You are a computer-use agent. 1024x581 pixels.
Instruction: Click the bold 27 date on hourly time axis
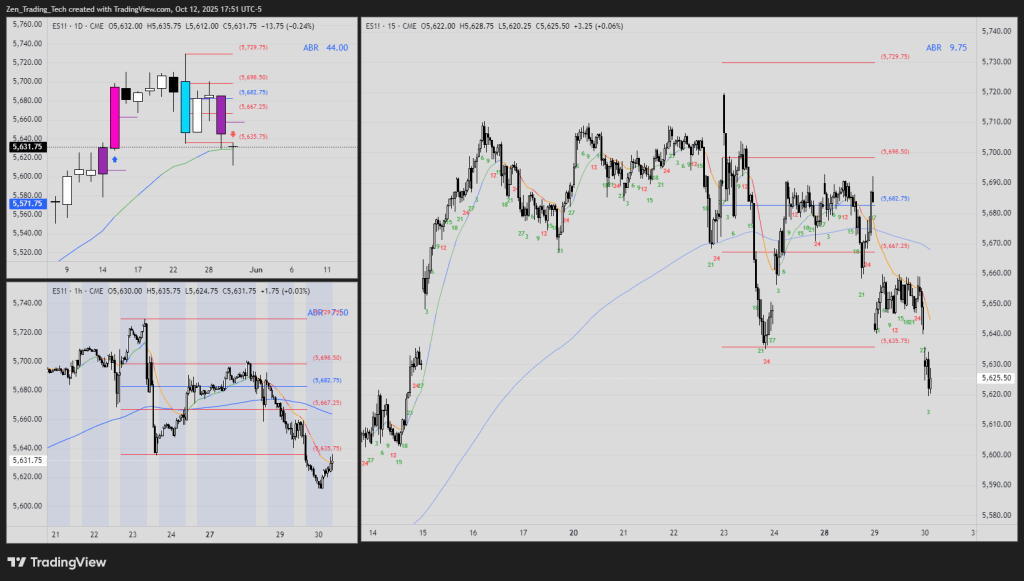pos(210,535)
